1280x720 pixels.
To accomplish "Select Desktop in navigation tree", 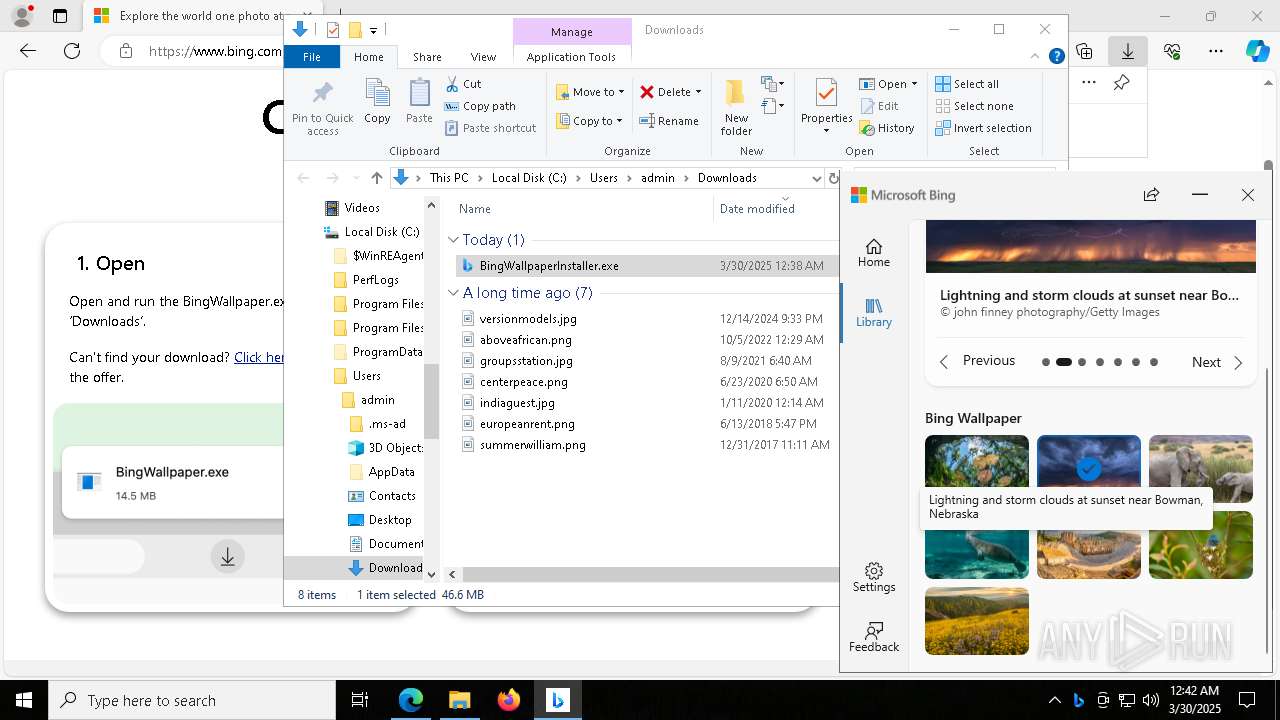I will pos(389,520).
